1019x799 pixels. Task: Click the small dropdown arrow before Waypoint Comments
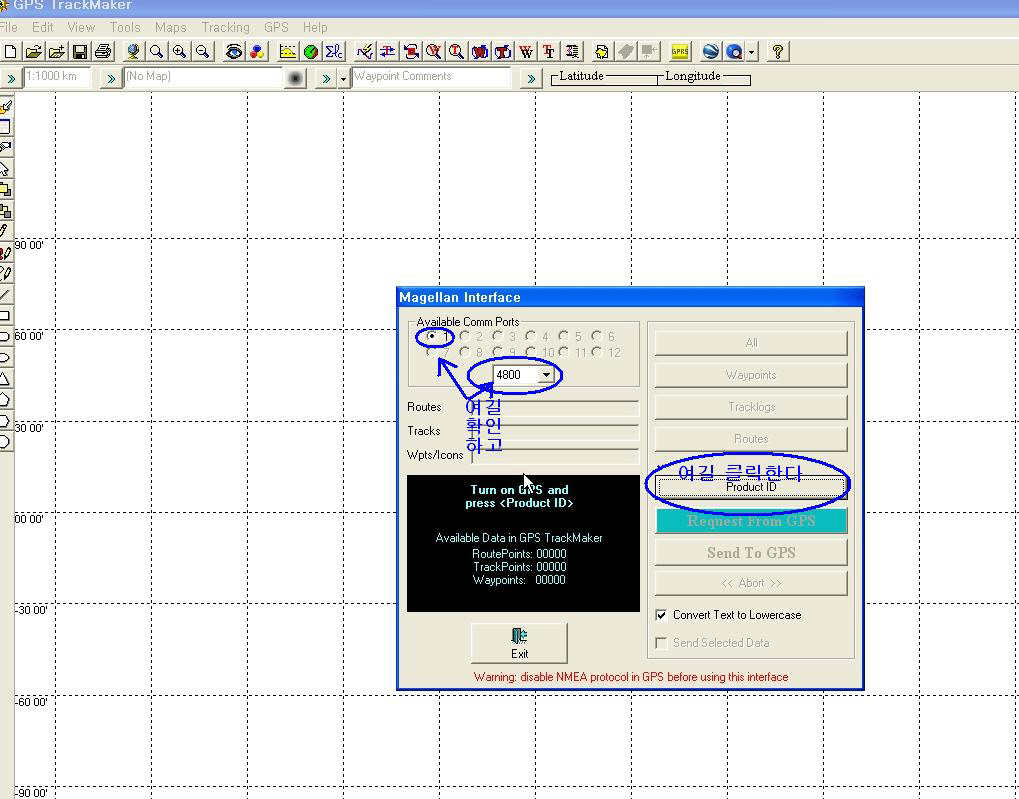tap(343, 79)
